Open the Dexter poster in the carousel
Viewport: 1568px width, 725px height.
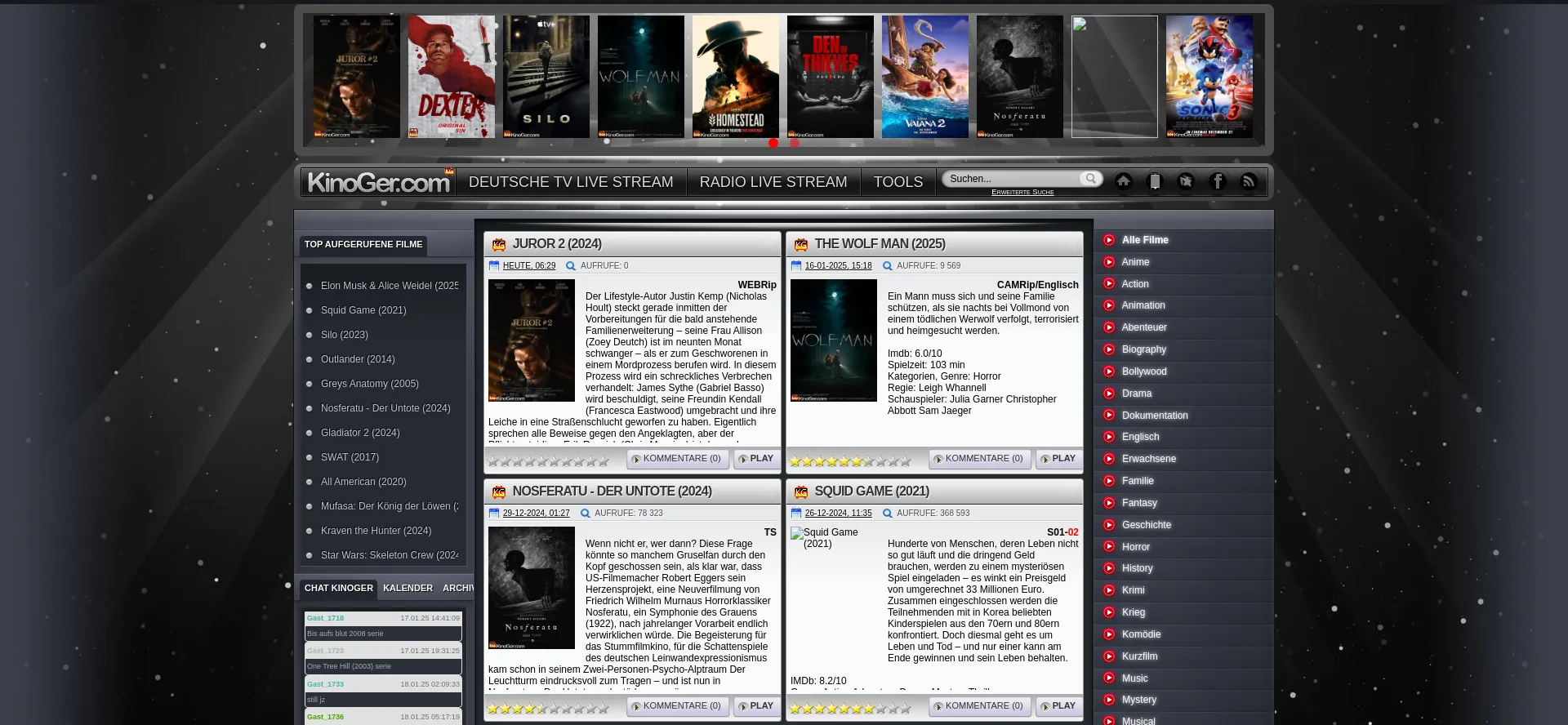point(452,77)
